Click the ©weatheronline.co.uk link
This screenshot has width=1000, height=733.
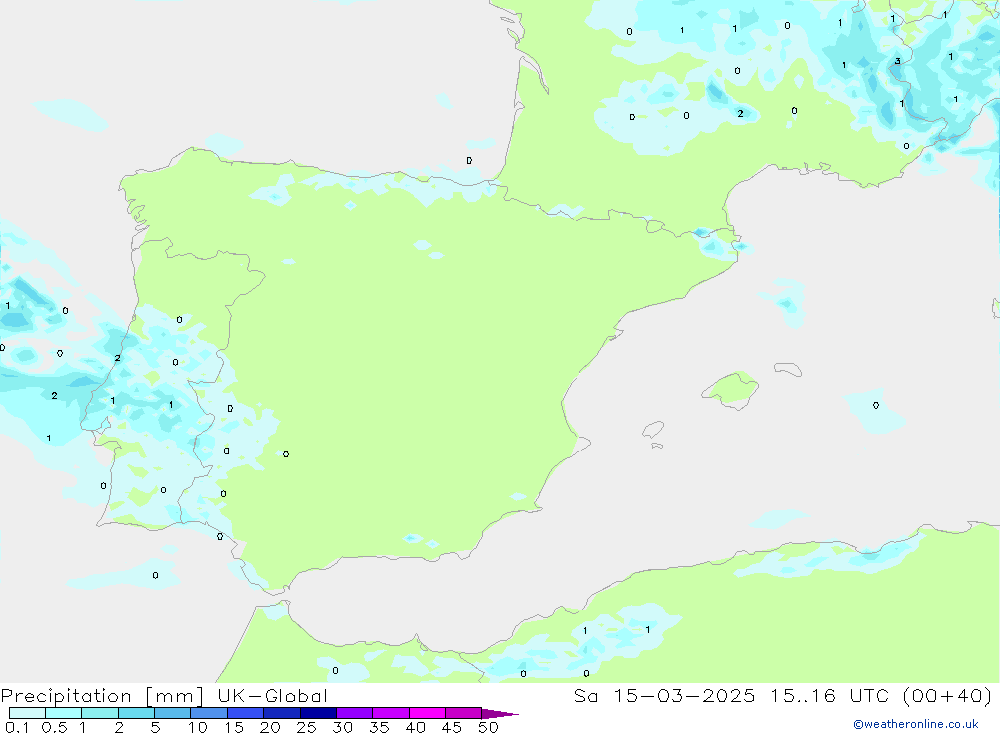point(916,724)
